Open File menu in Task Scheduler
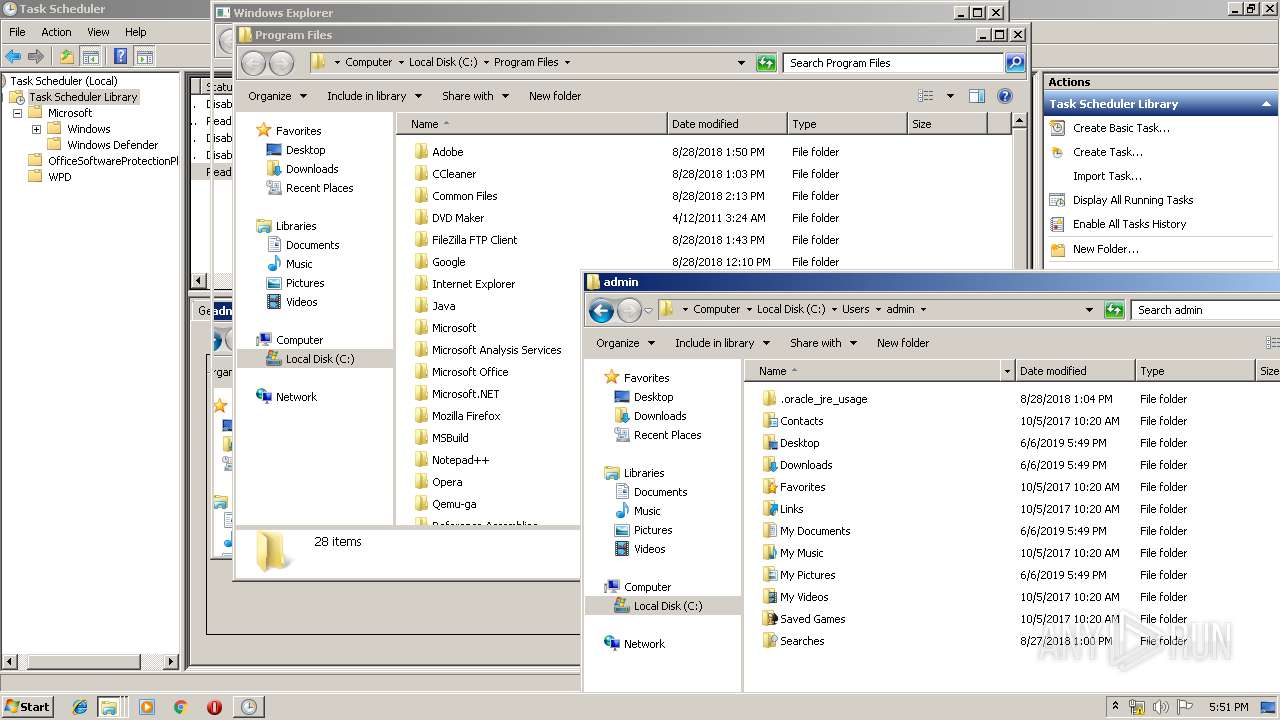This screenshot has width=1280, height=720. [17, 32]
